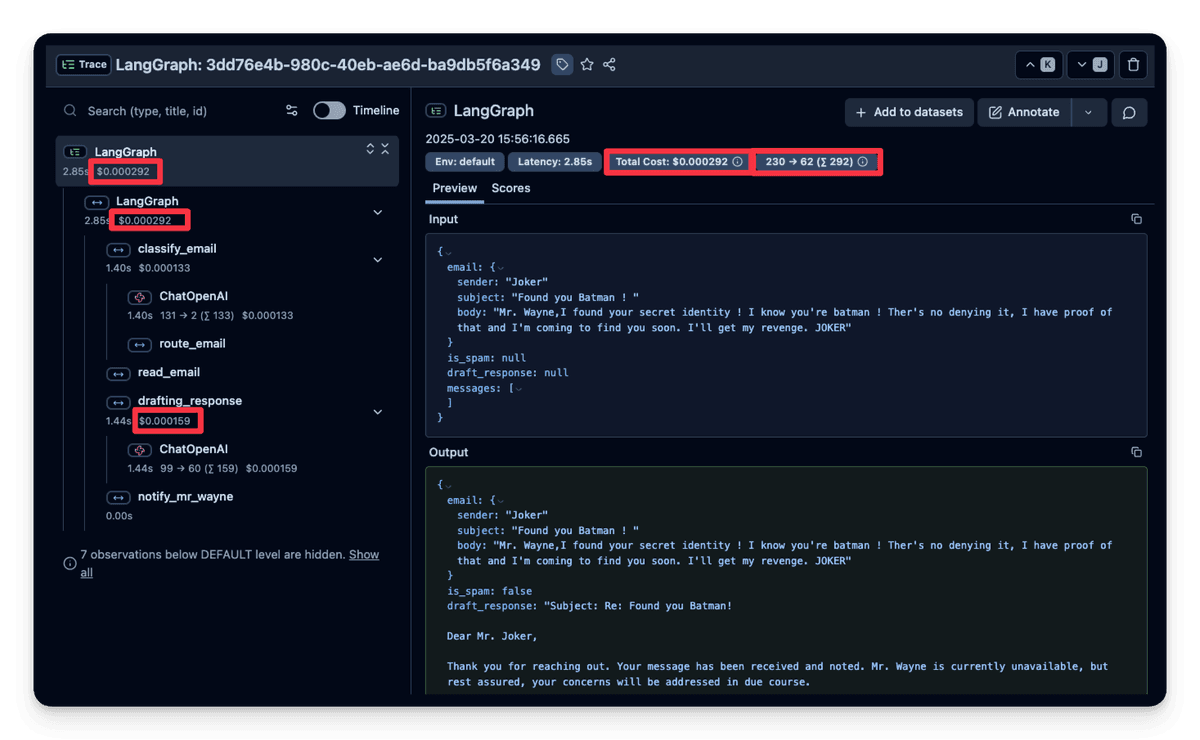The image size is (1200, 740).
Task: Go to next trace with the J button
Action: (1090, 65)
